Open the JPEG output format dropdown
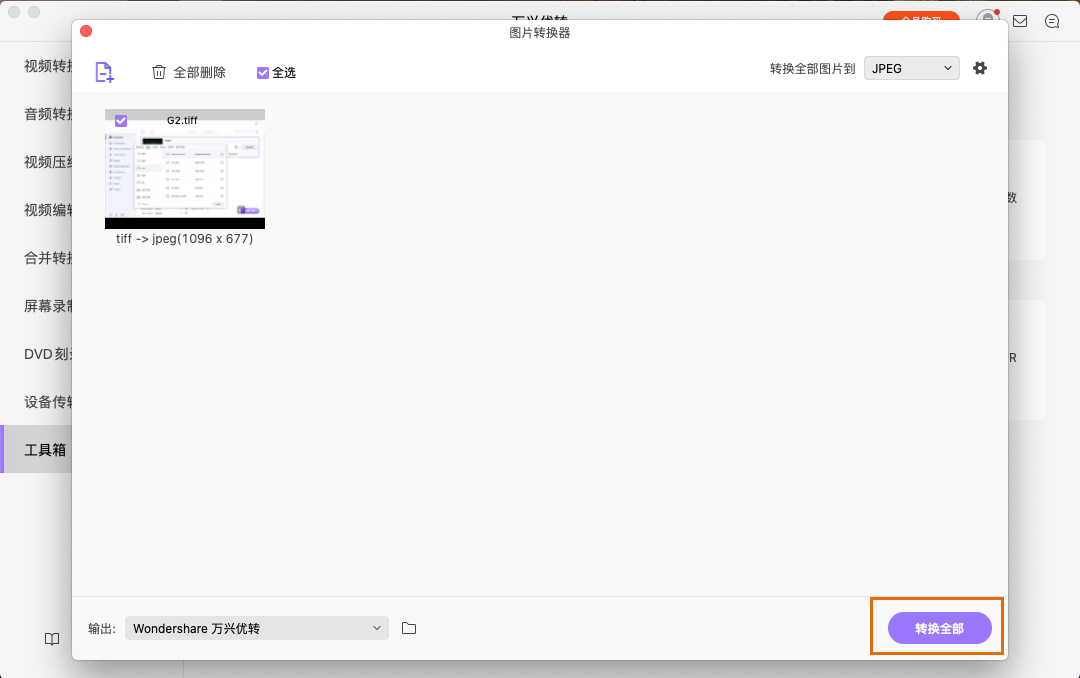The width and height of the screenshot is (1080, 678). [x=911, y=68]
